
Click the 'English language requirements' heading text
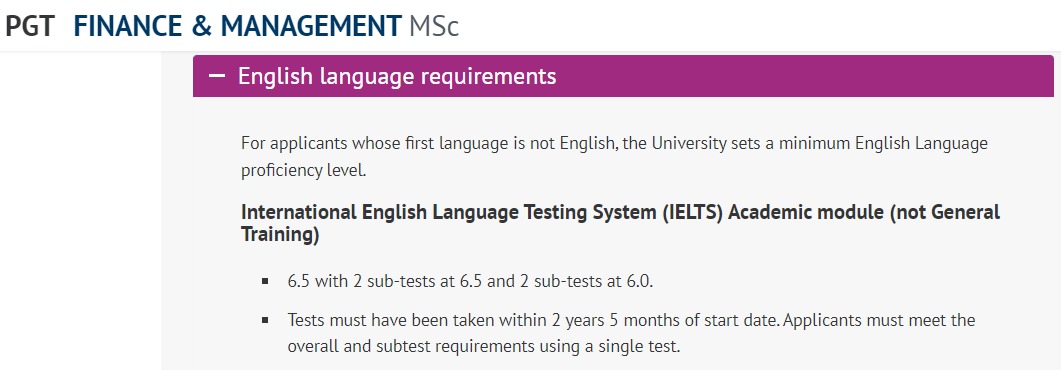(397, 76)
